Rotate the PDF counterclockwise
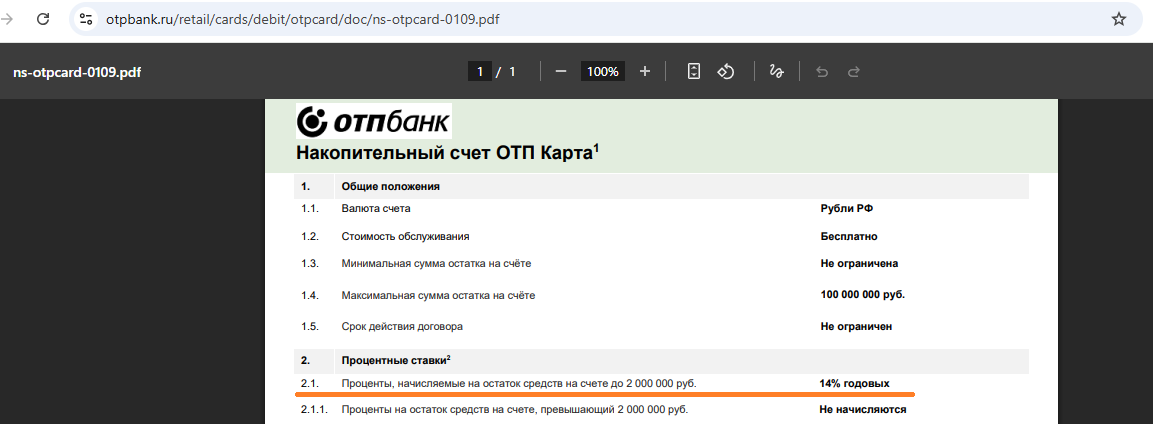The image size is (1153, 424). coord(726,71)
